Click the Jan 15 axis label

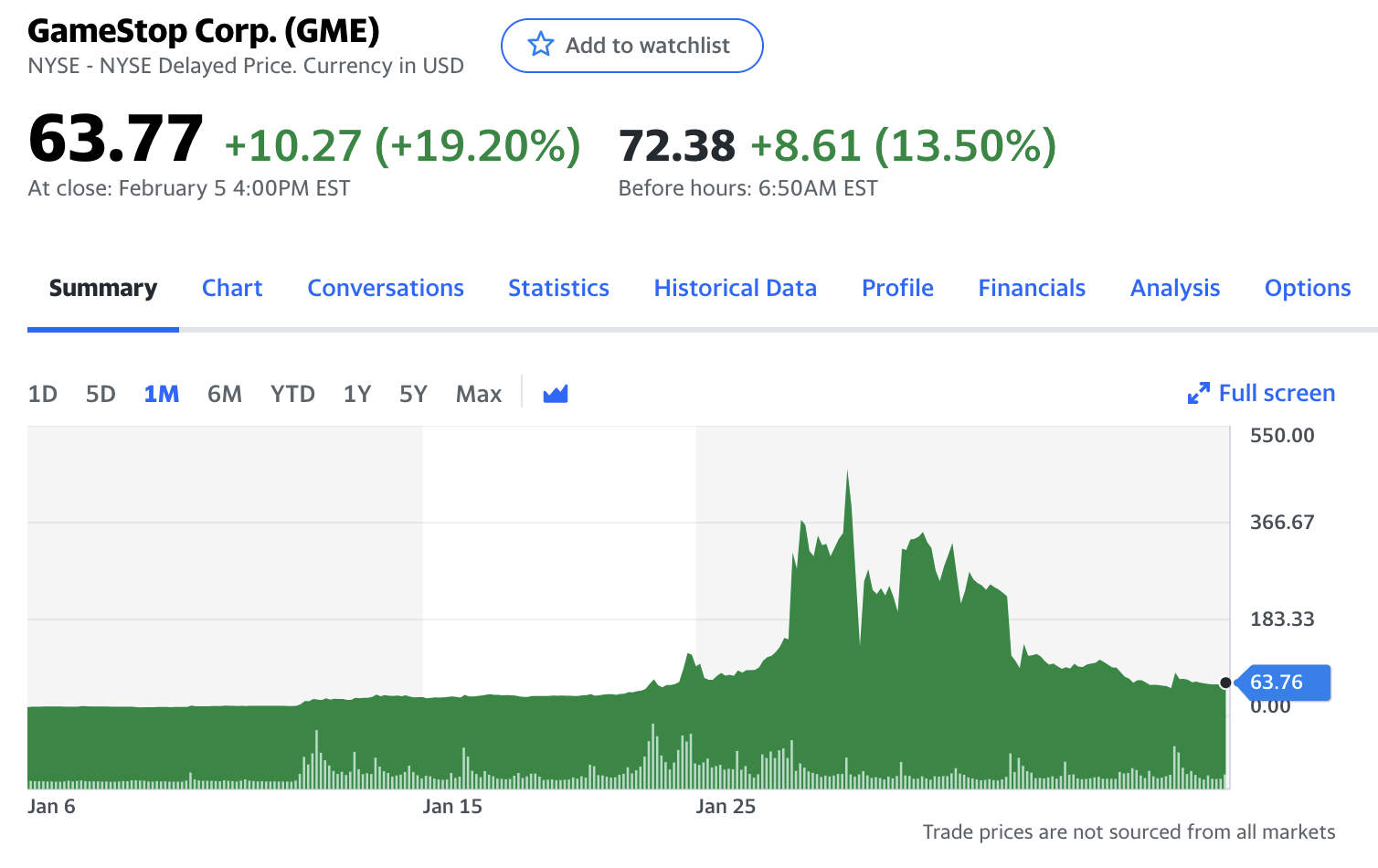[x=452, y=807]
